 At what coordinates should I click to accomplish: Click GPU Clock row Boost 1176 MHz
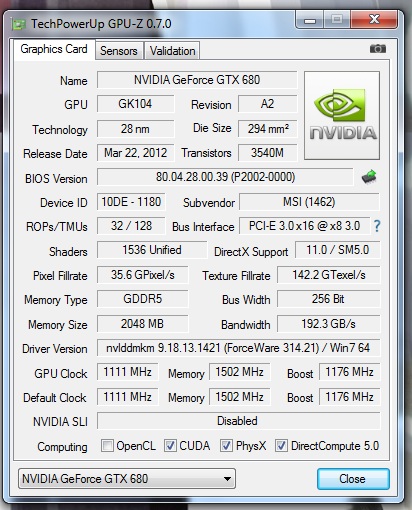349,372
